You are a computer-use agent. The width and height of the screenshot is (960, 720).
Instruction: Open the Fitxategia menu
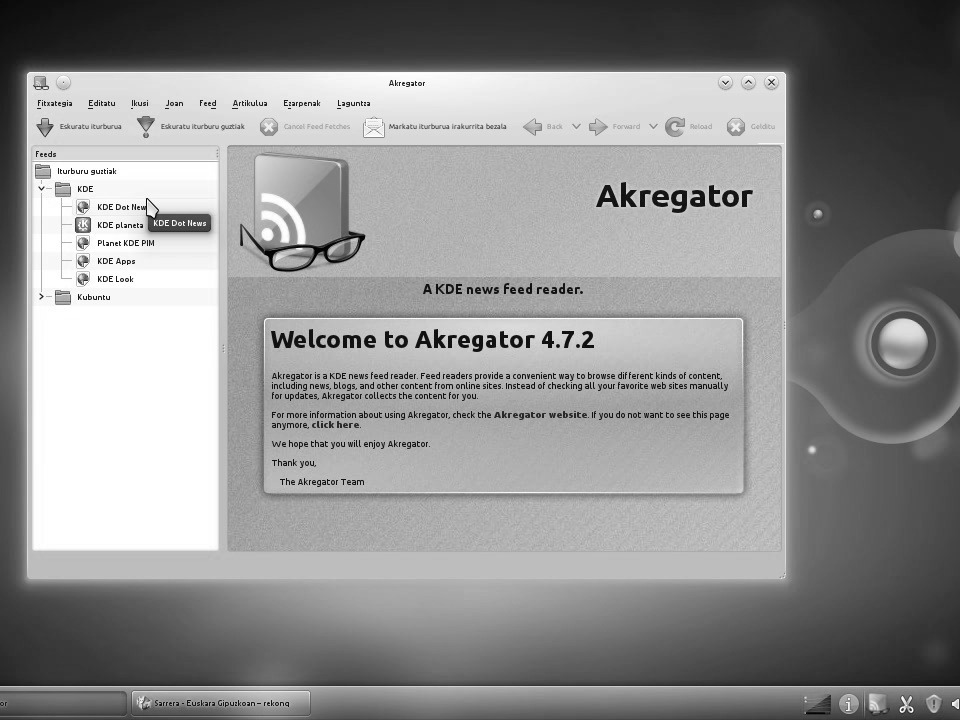coord(54,103)
